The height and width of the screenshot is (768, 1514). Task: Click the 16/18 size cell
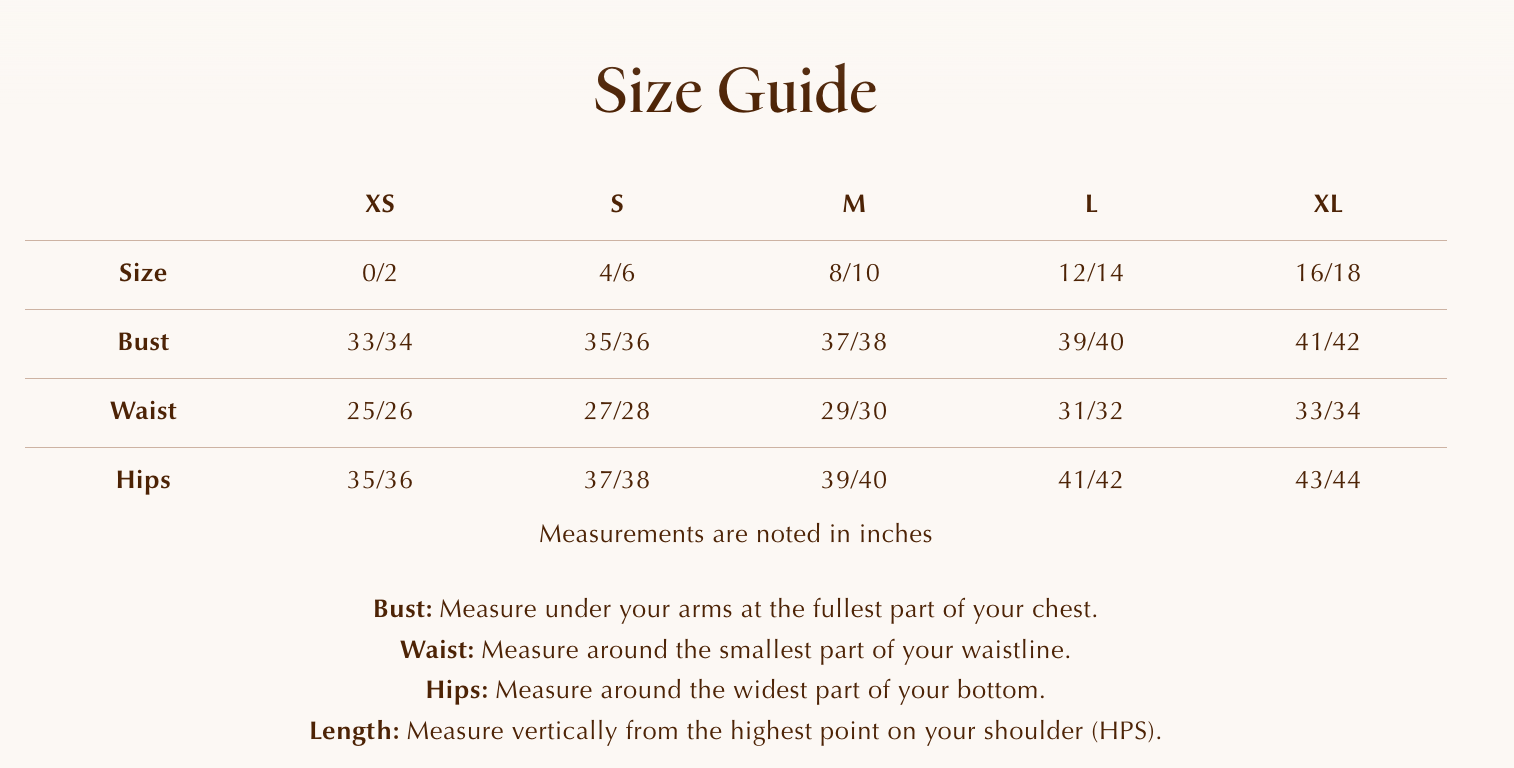coord(1328,273)
